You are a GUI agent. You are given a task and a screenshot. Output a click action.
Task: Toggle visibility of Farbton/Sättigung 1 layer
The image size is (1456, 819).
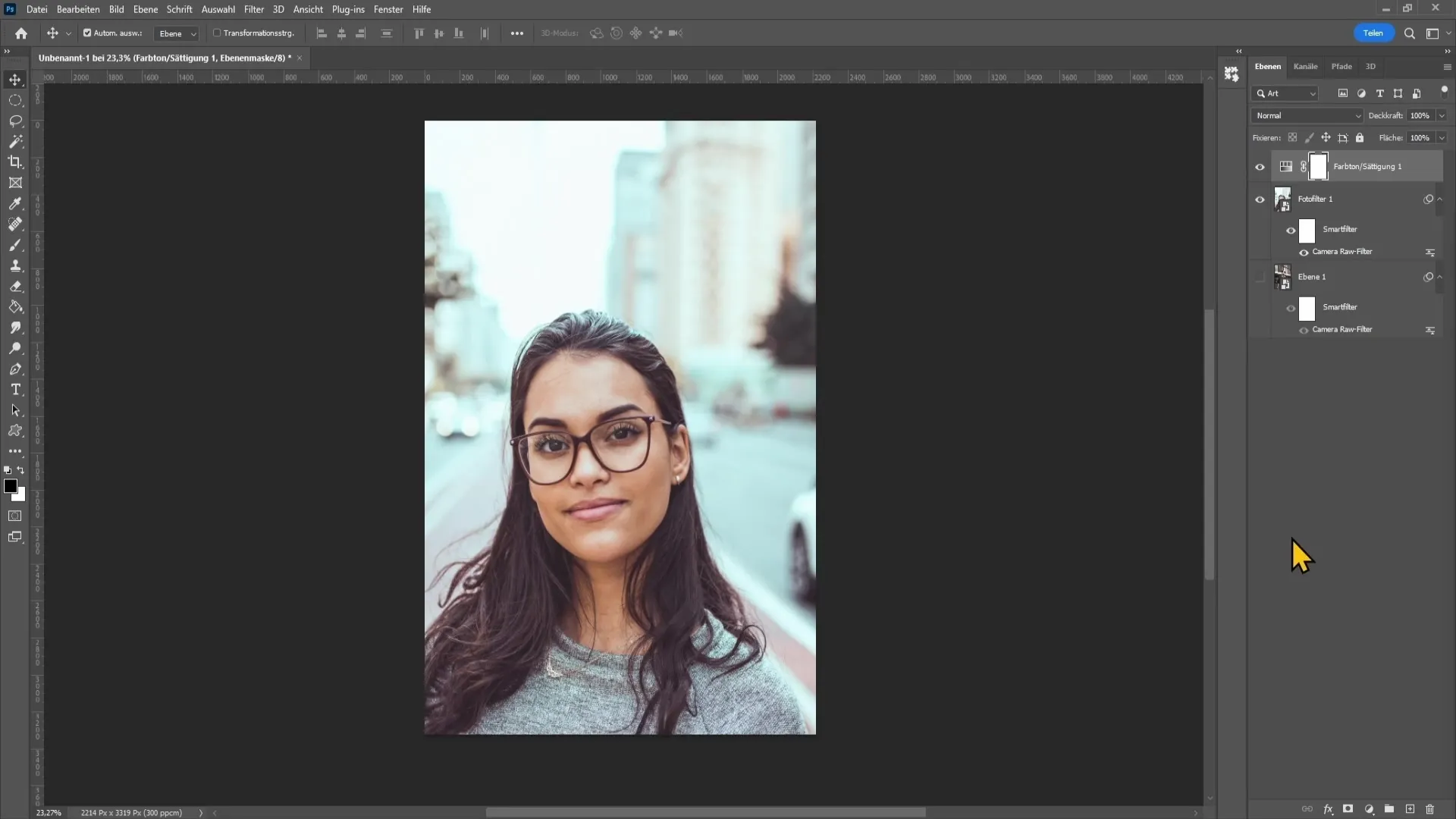click(x=1260, y=166)
